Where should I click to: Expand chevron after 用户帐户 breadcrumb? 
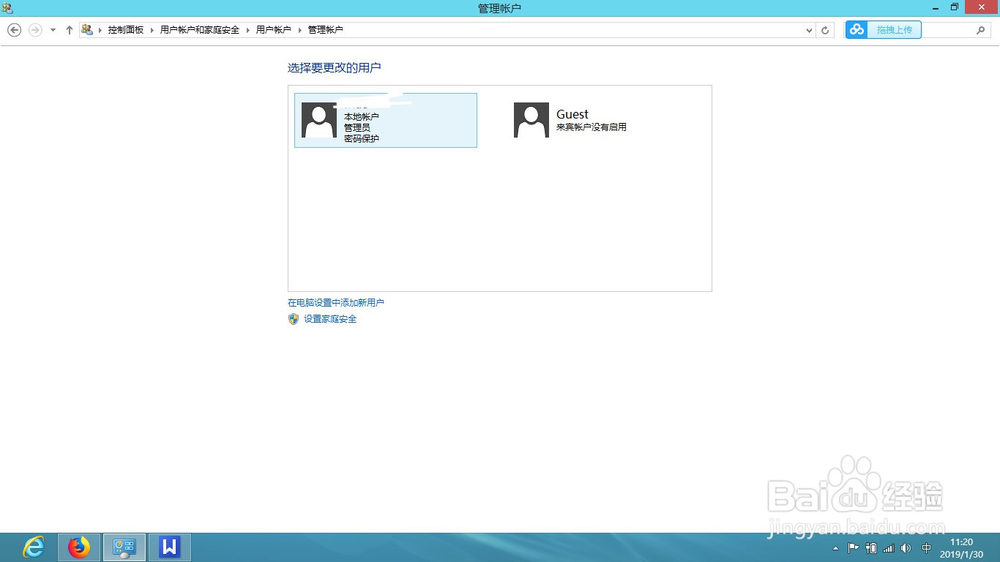(x=299, y=30)
